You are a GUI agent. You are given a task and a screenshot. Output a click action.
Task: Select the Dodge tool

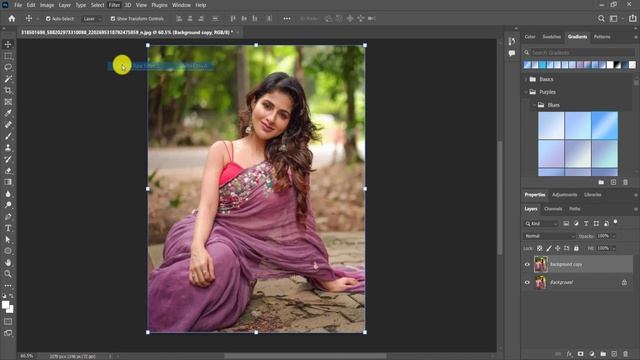8,205
